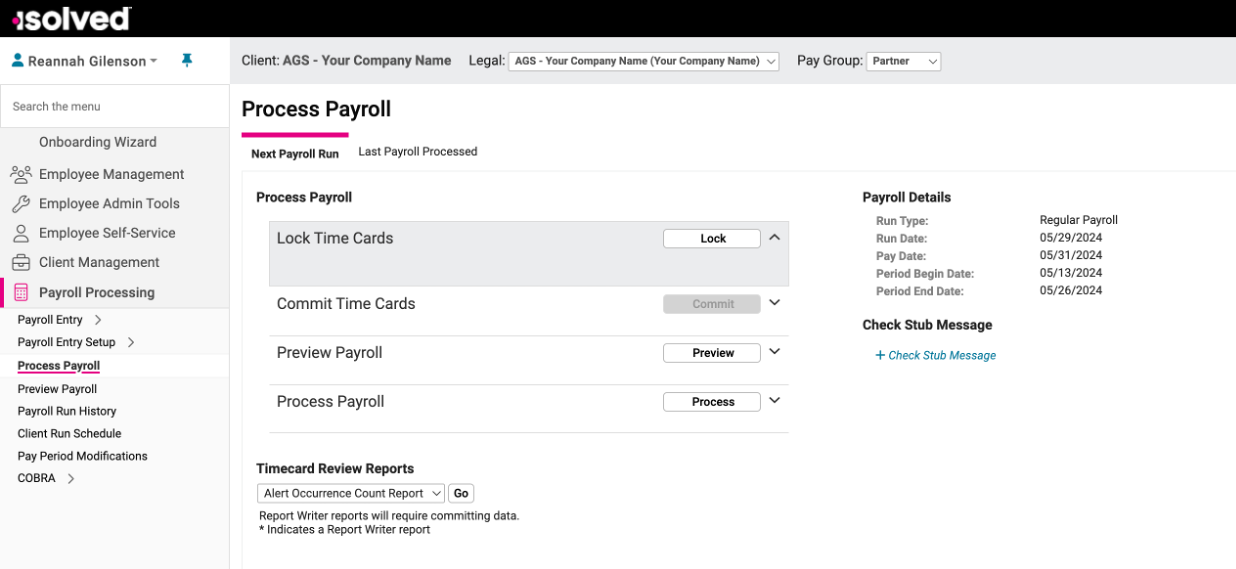The image size is (1236, 569).
Task: Click the Search the menu field
Action: pos(115,106)
